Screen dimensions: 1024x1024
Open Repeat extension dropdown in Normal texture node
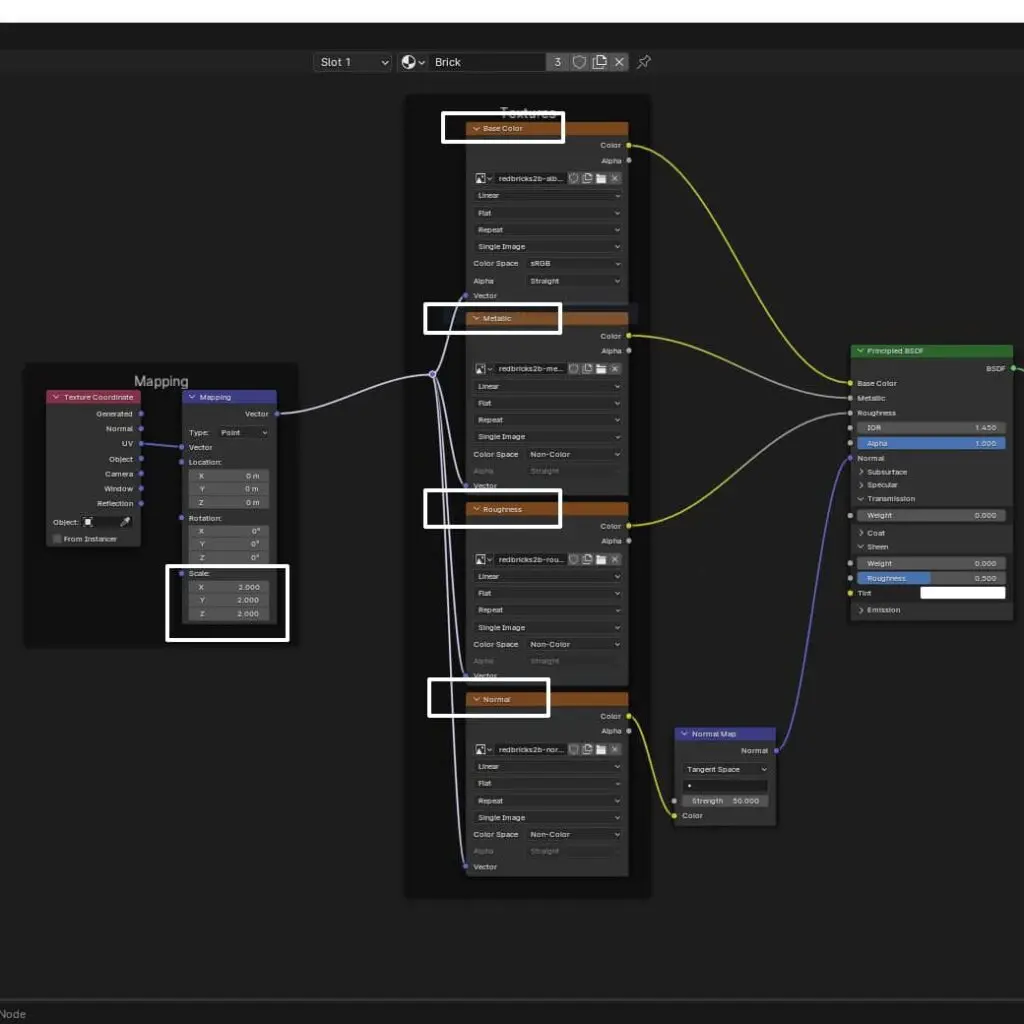[547, 801]
